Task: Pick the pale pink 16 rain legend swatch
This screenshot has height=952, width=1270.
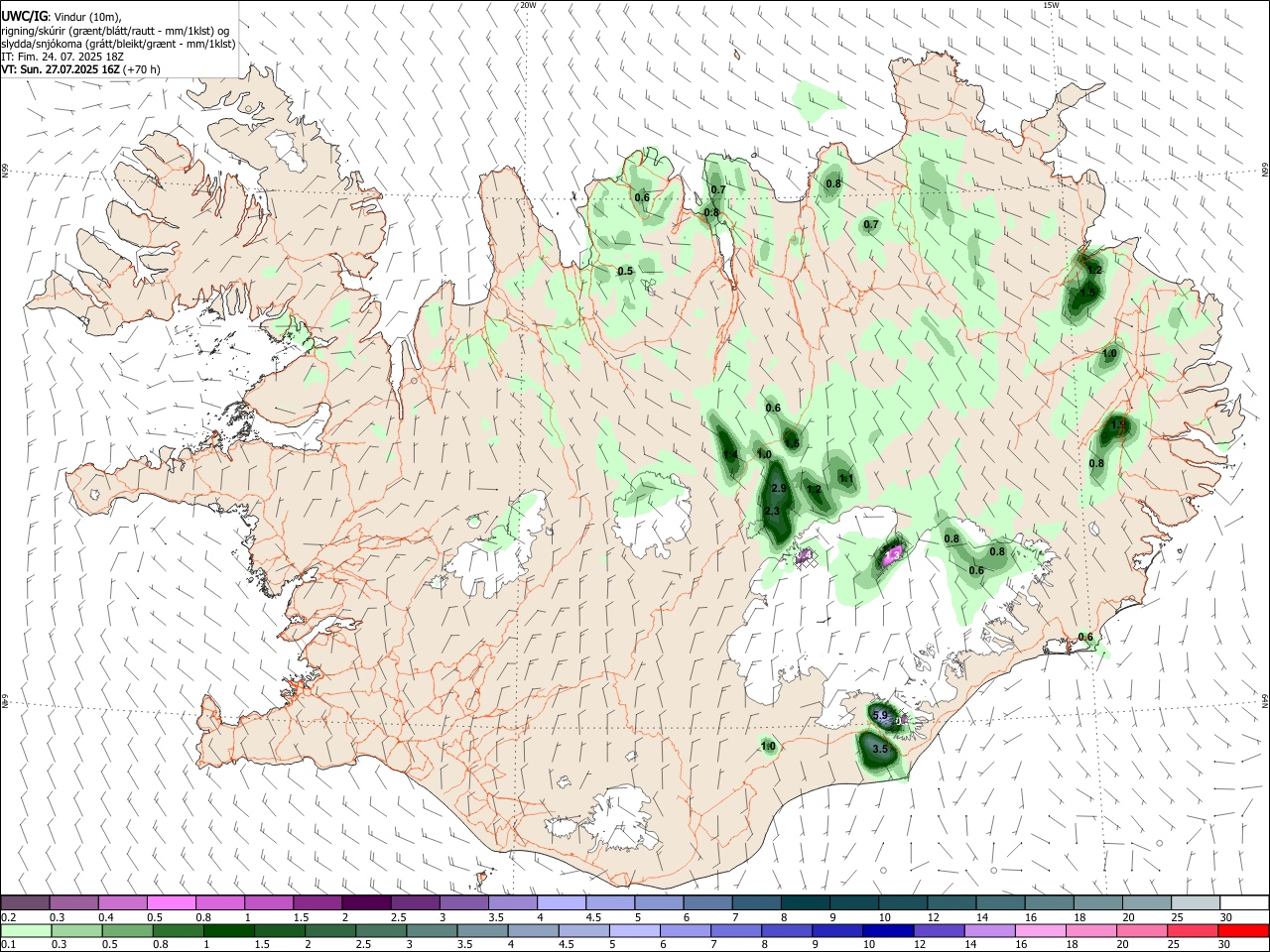Action: pyautogui.click(x=1040, y=930)
